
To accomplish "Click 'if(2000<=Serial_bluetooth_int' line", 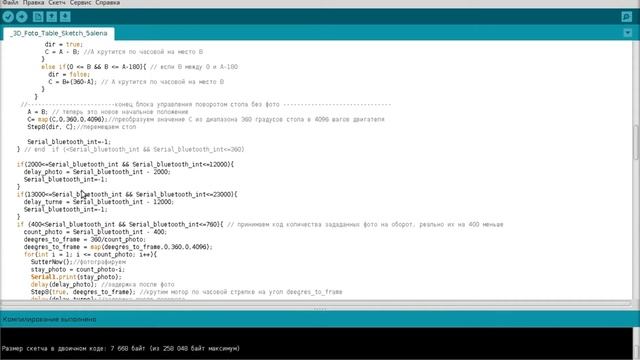I will pos(125,164).
